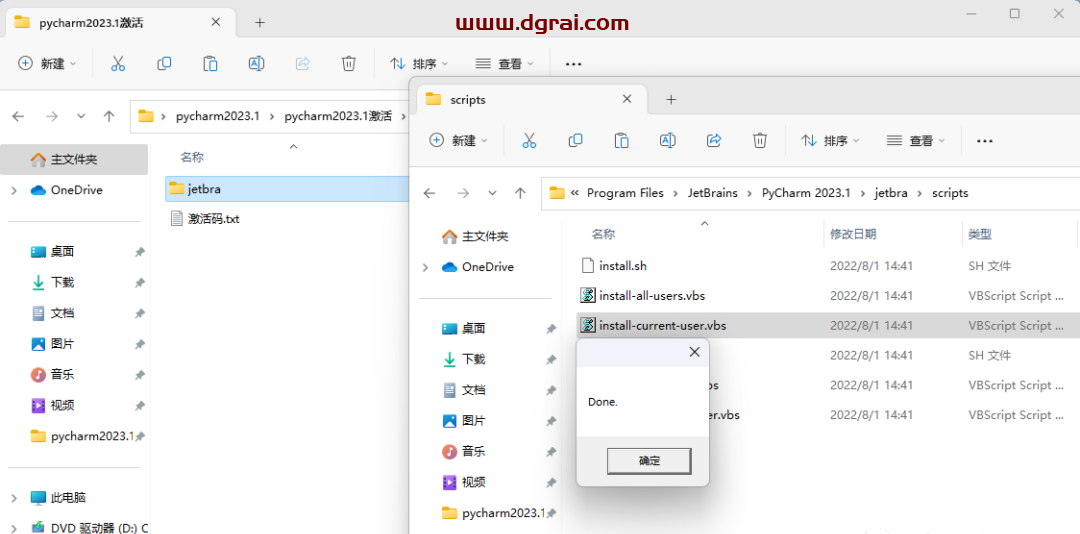Screen dimensions: 1080x534
Task: Close the scripts tab
Action: (627, 99)
